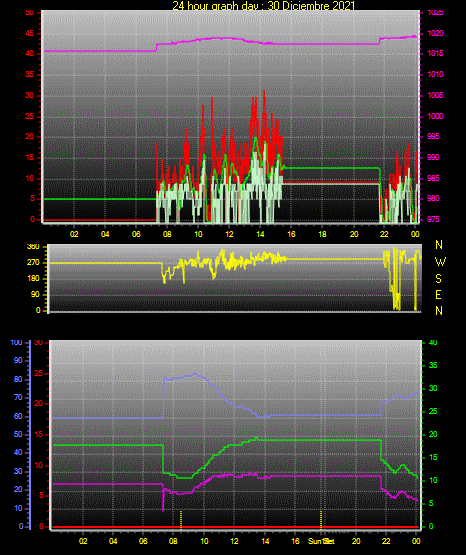Viewport: 466px width, 555px height.
Task: Click the green temperature line plateau
Action: point(318,440)
